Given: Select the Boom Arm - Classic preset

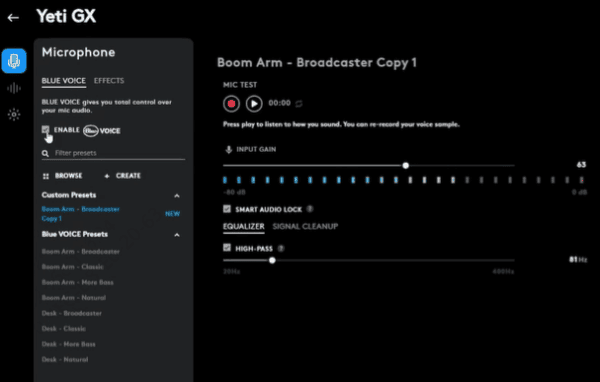Looking at the screenshot, I should [x=72, y=267].
